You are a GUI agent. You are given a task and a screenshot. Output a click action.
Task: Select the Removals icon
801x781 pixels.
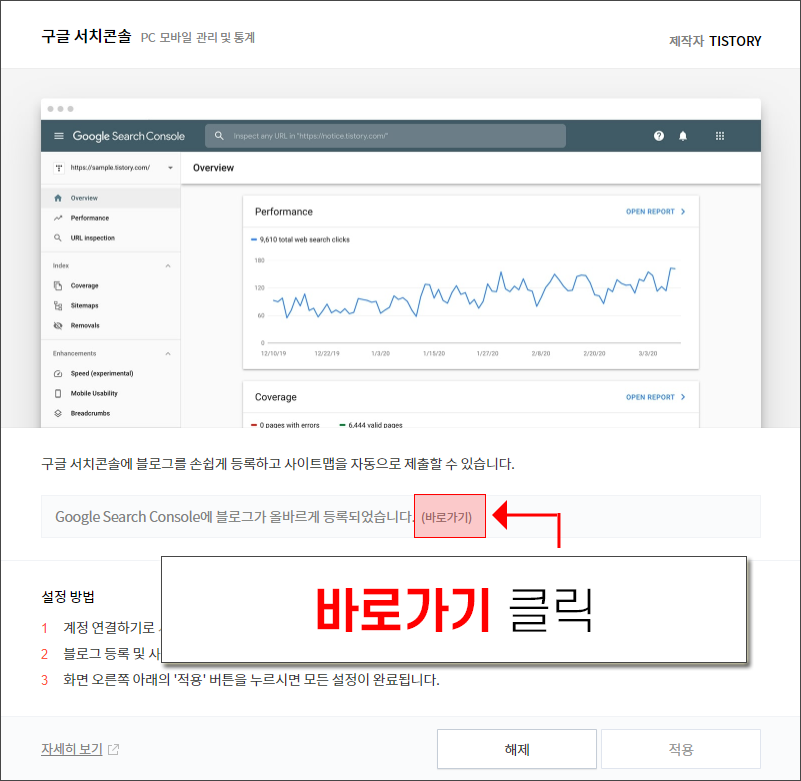58,325
